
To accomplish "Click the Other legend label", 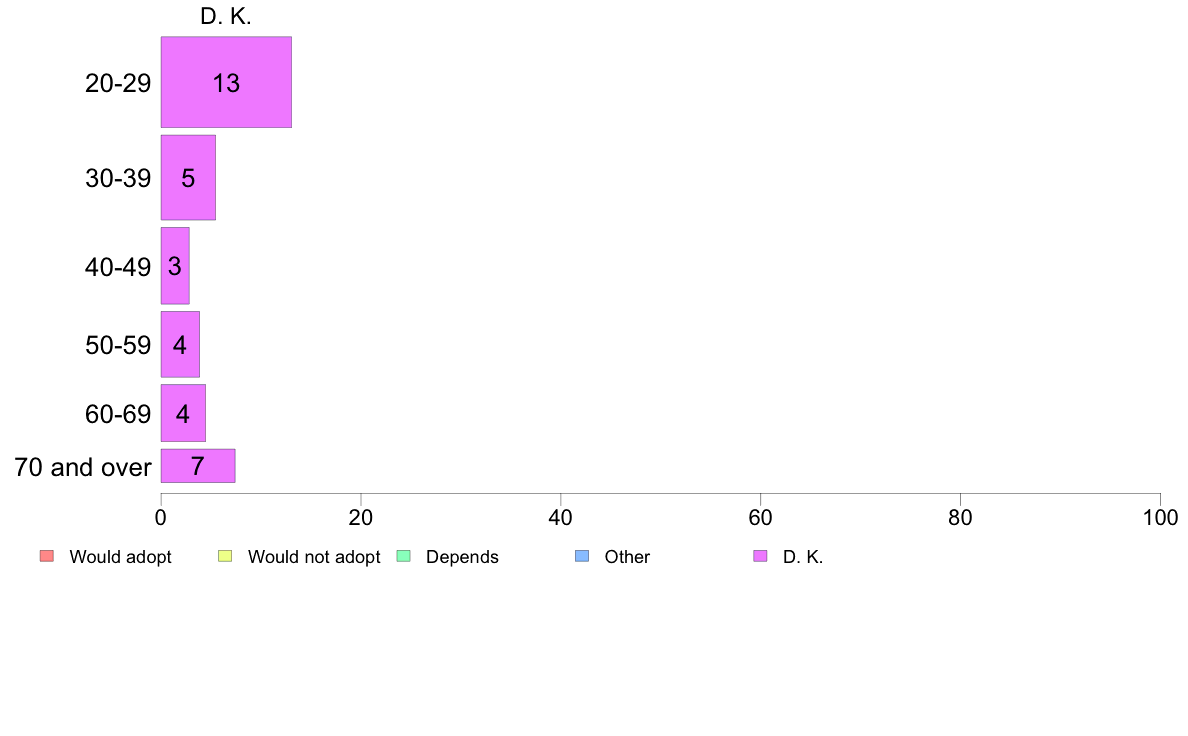I will point(627,557).
